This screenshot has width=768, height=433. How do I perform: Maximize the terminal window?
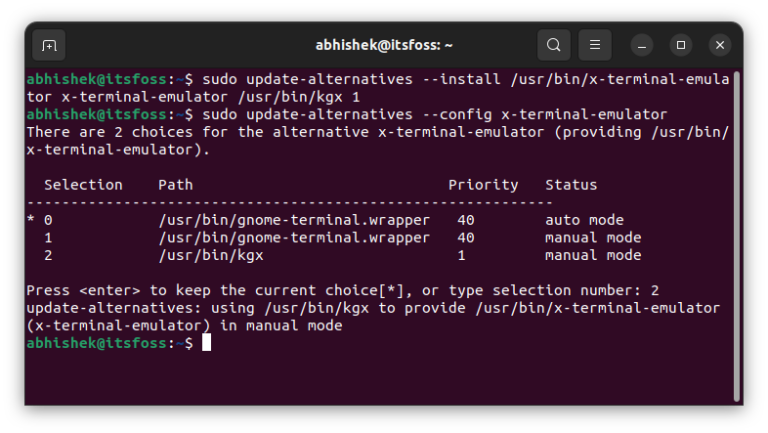(x=681, y=45)
